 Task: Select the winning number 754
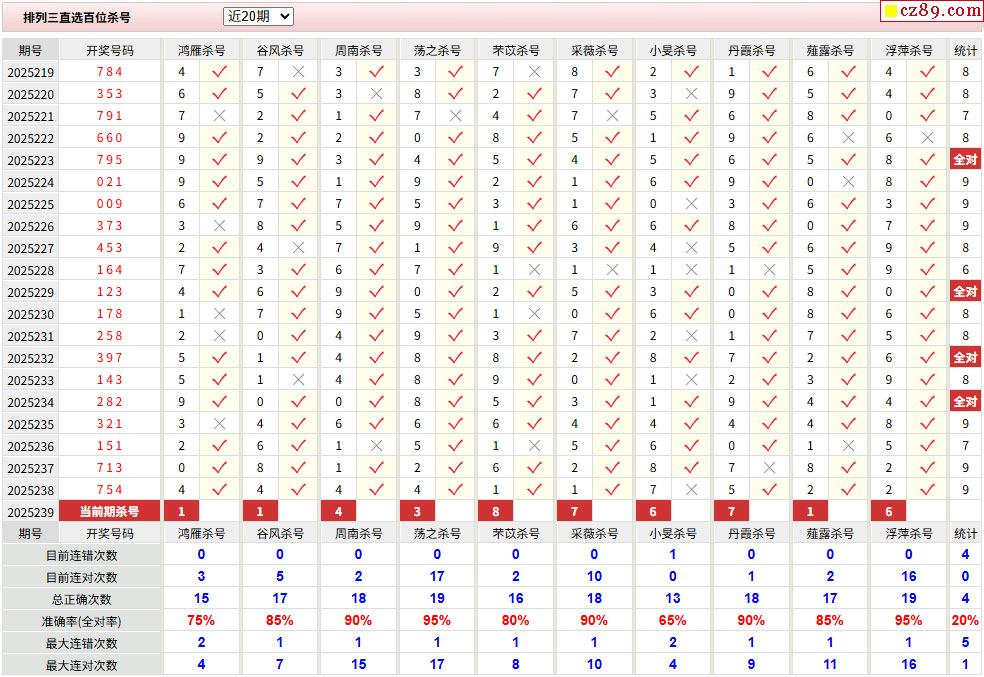pyautogui.click(x=110, y=489)
